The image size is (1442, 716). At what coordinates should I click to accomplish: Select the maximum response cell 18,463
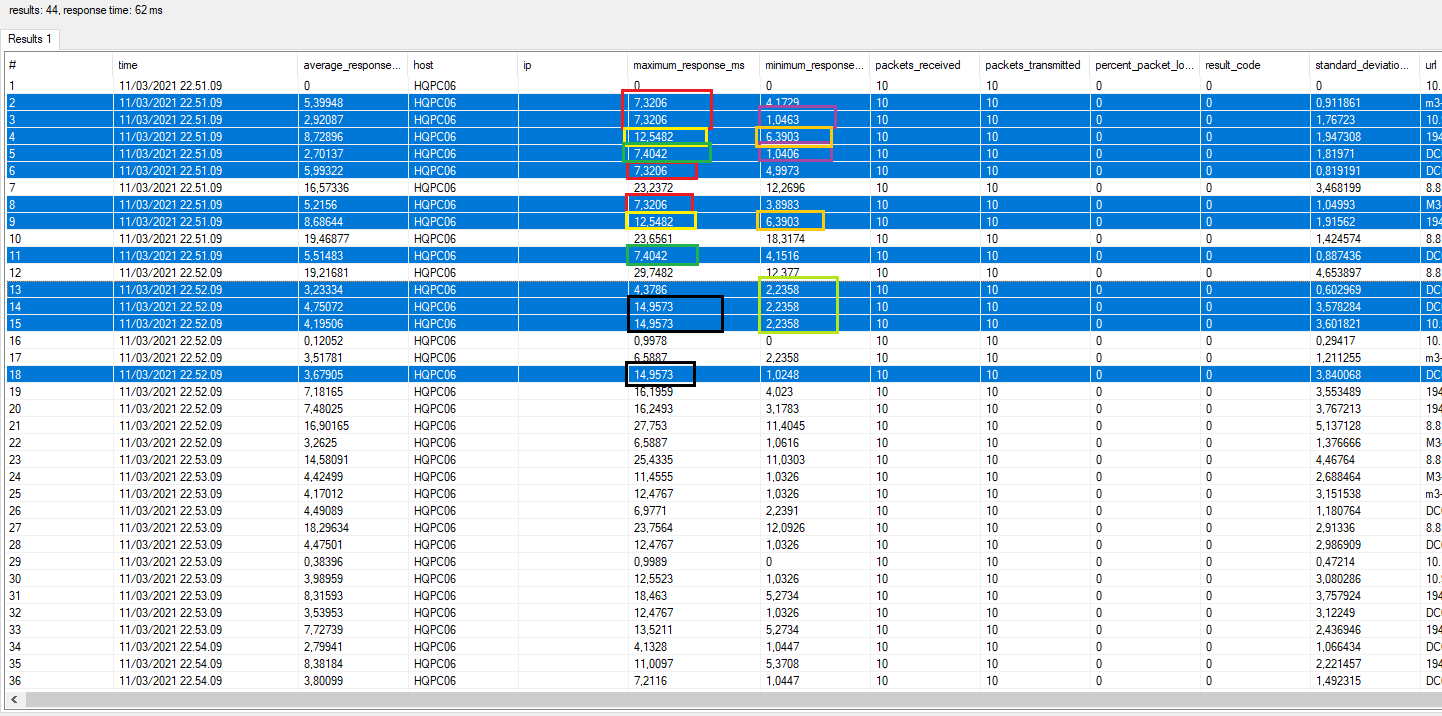(694, 596)
